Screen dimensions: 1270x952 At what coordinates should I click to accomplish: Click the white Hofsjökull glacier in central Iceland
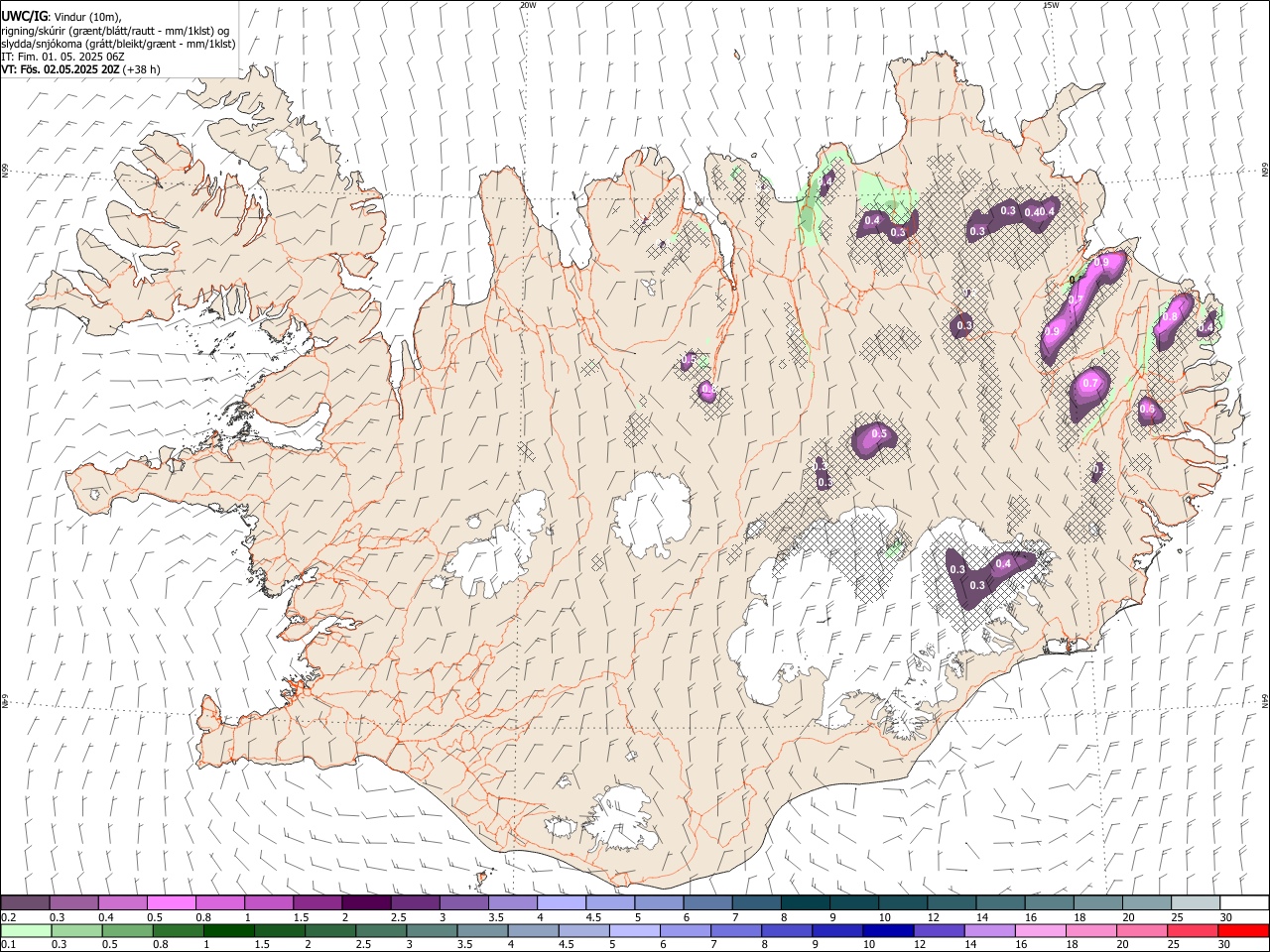pyautogui.click(x=652, y=512)
